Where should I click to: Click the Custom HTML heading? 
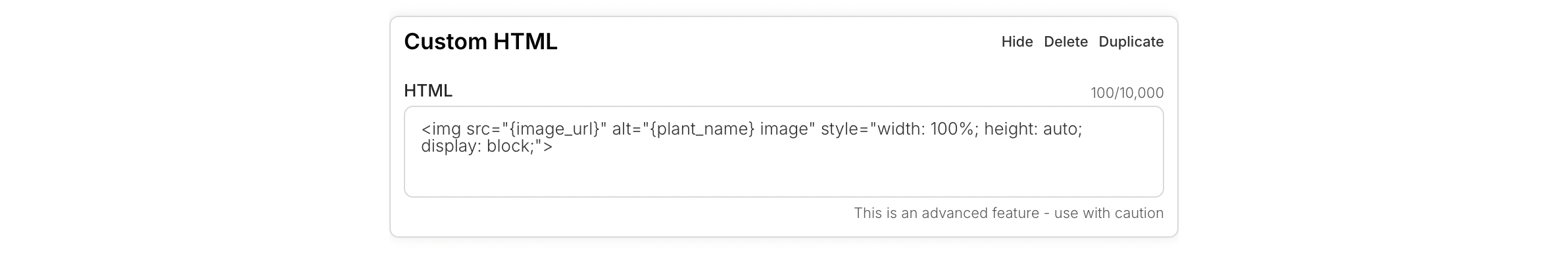coord(481,42)
